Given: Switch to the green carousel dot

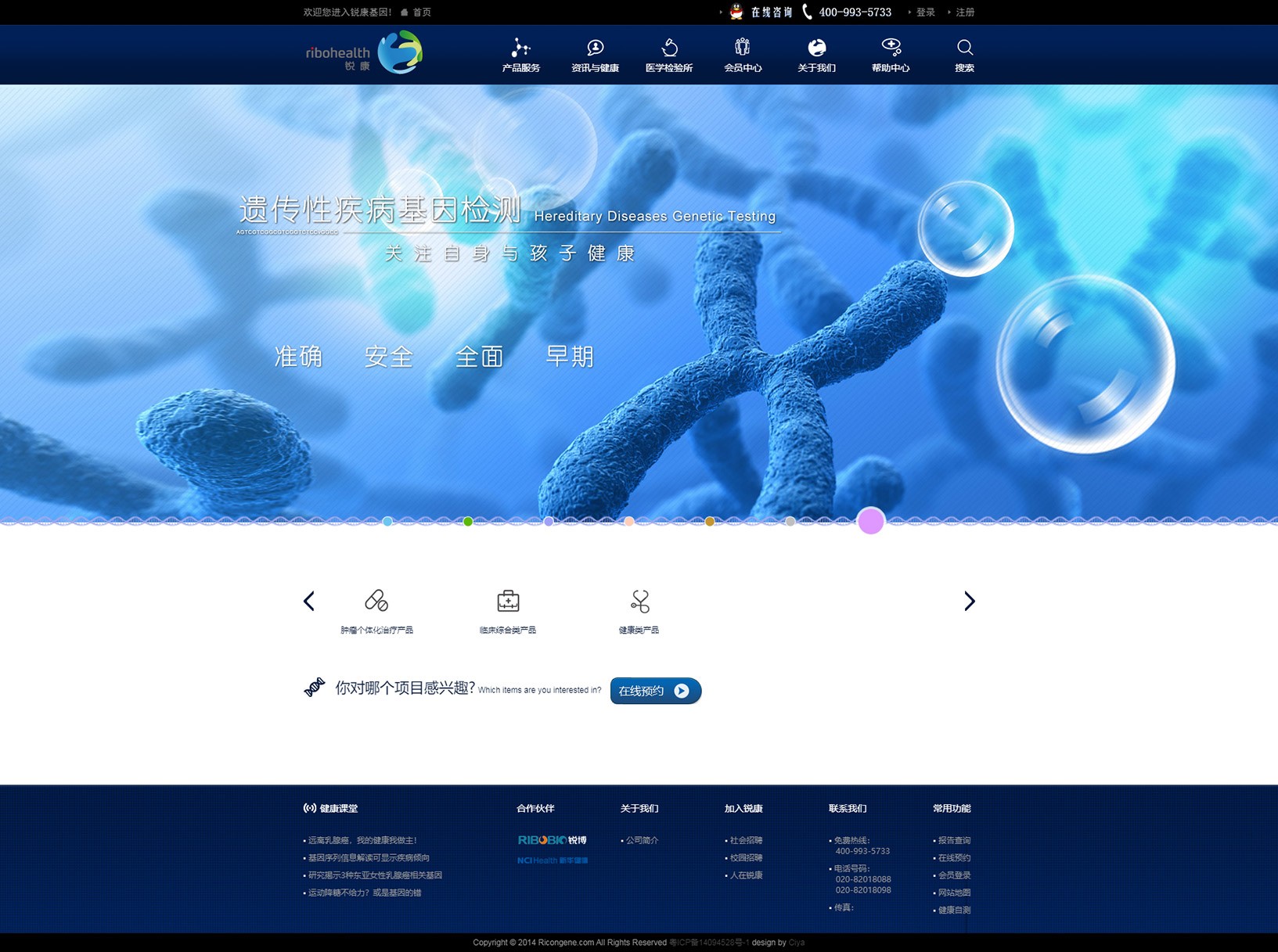Looking at the screenshot, I should (x=468, y=522).
